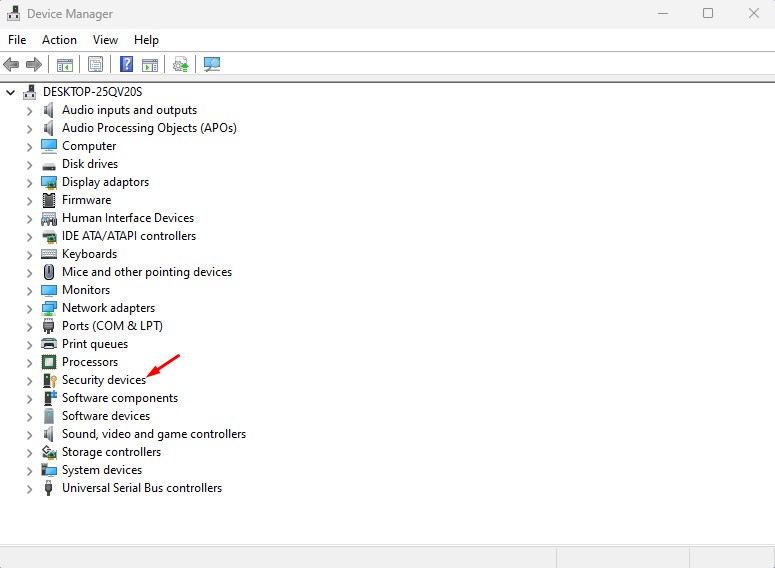Select the Print queues label

tap(95, 344)
